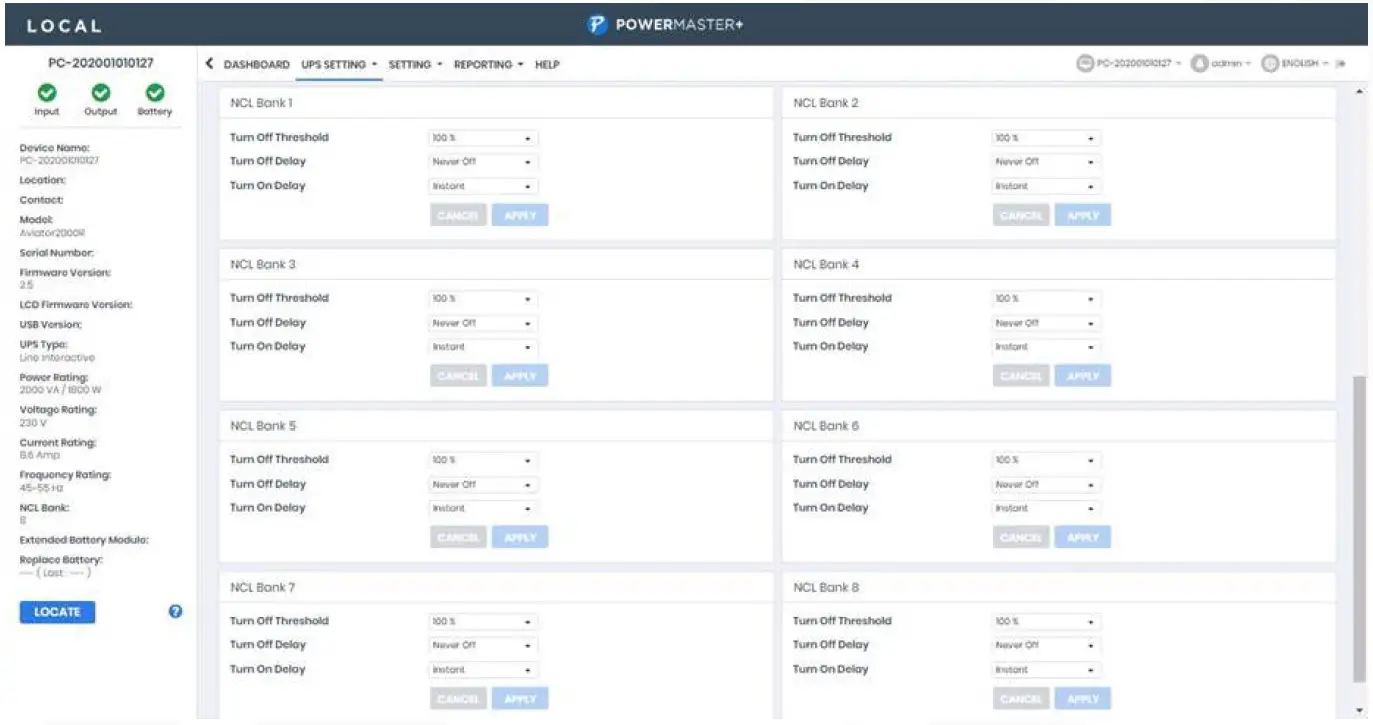Open the REPORTING menu
Screen dimensions: 1373x725
click(489, 64)
